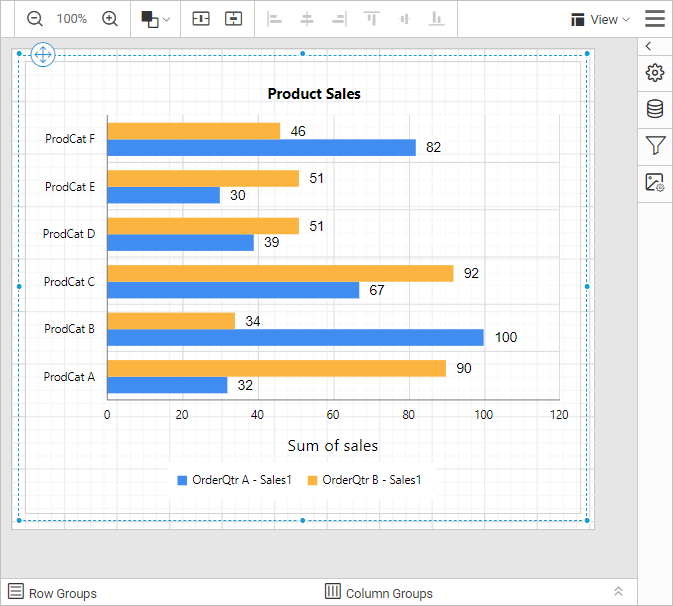Image resolution: width=673 pixels, height=606 pixels.
Task: Click the orange ProdCat B bar labeled 34
Action: pos(171,321)
